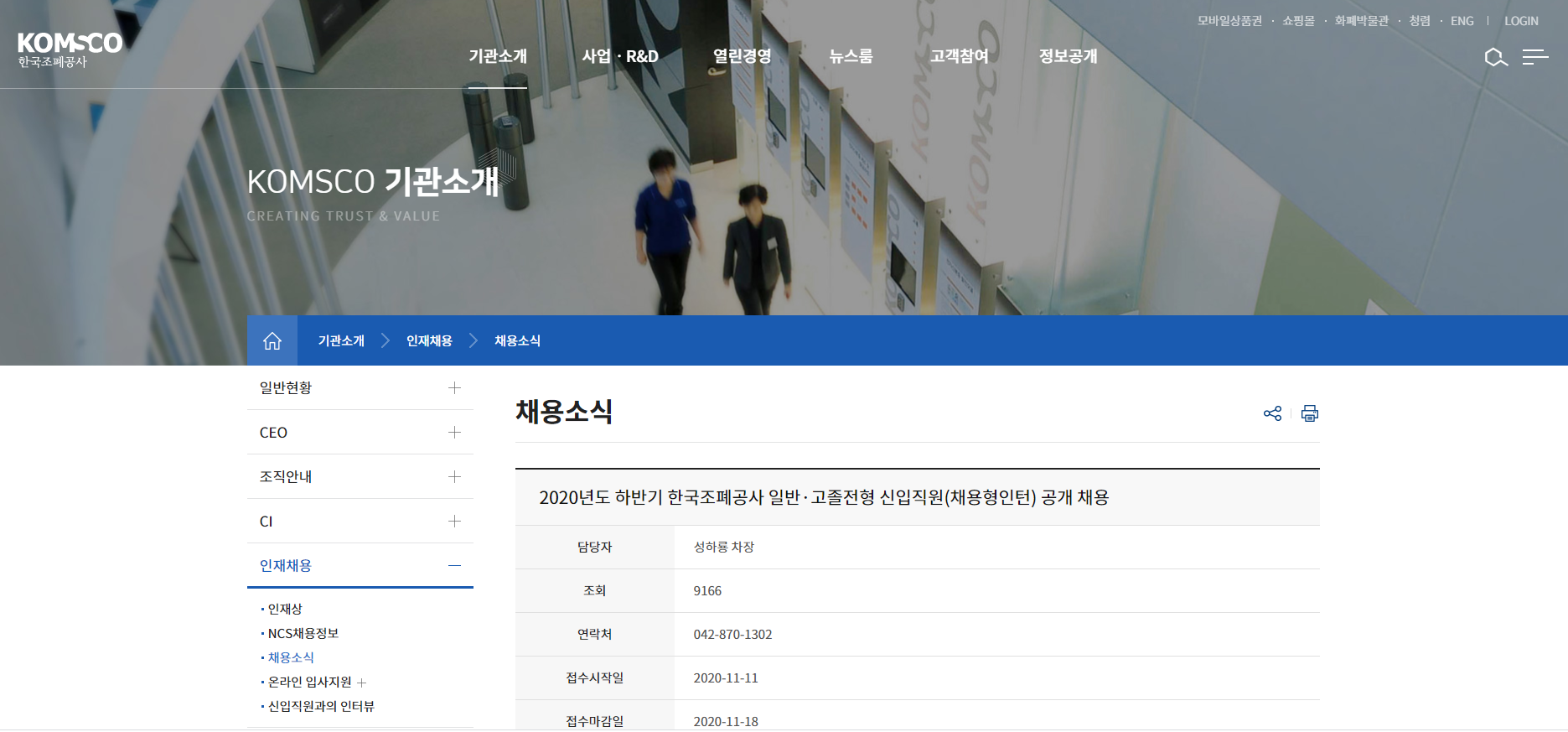This screenshot has height=732, width=1568.
Task: Go to 쇼핑몰 top link
Action: [x=1298, y=21]
